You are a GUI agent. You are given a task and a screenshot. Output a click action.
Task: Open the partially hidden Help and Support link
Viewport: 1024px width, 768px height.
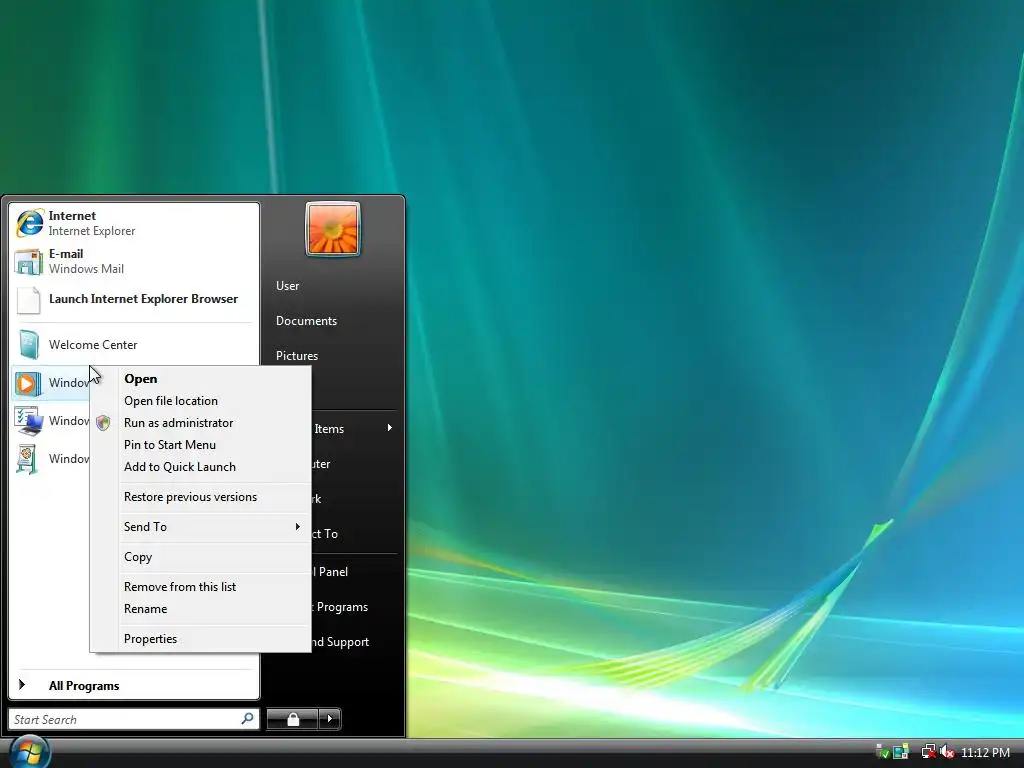point(341,642)
